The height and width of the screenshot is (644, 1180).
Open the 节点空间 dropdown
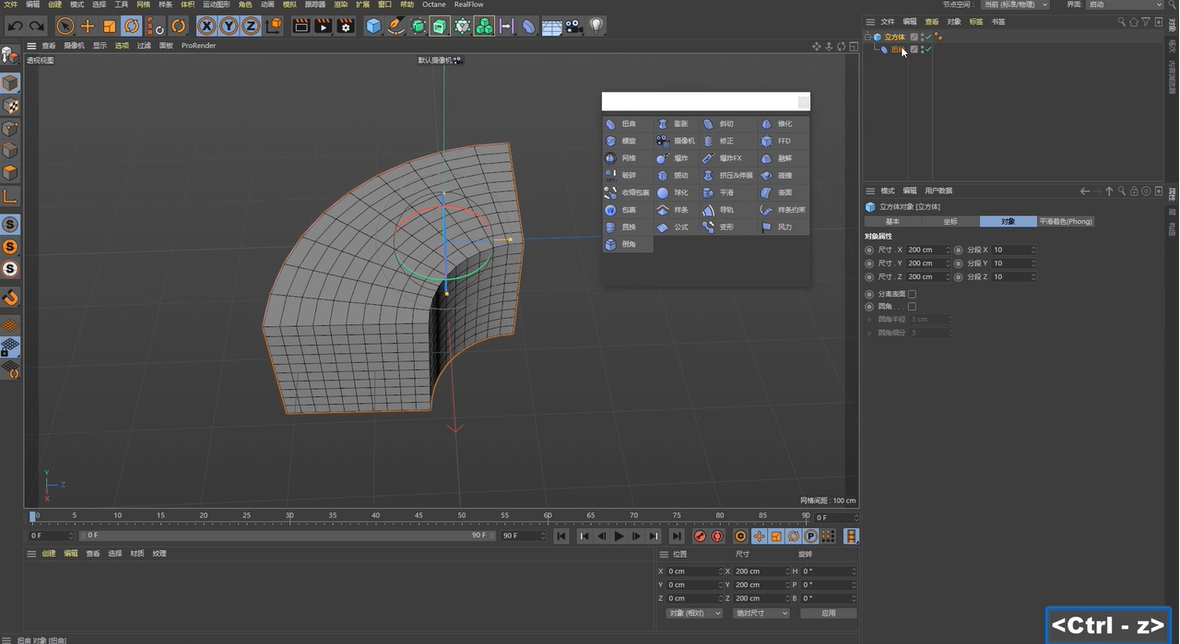point(1015,5)
